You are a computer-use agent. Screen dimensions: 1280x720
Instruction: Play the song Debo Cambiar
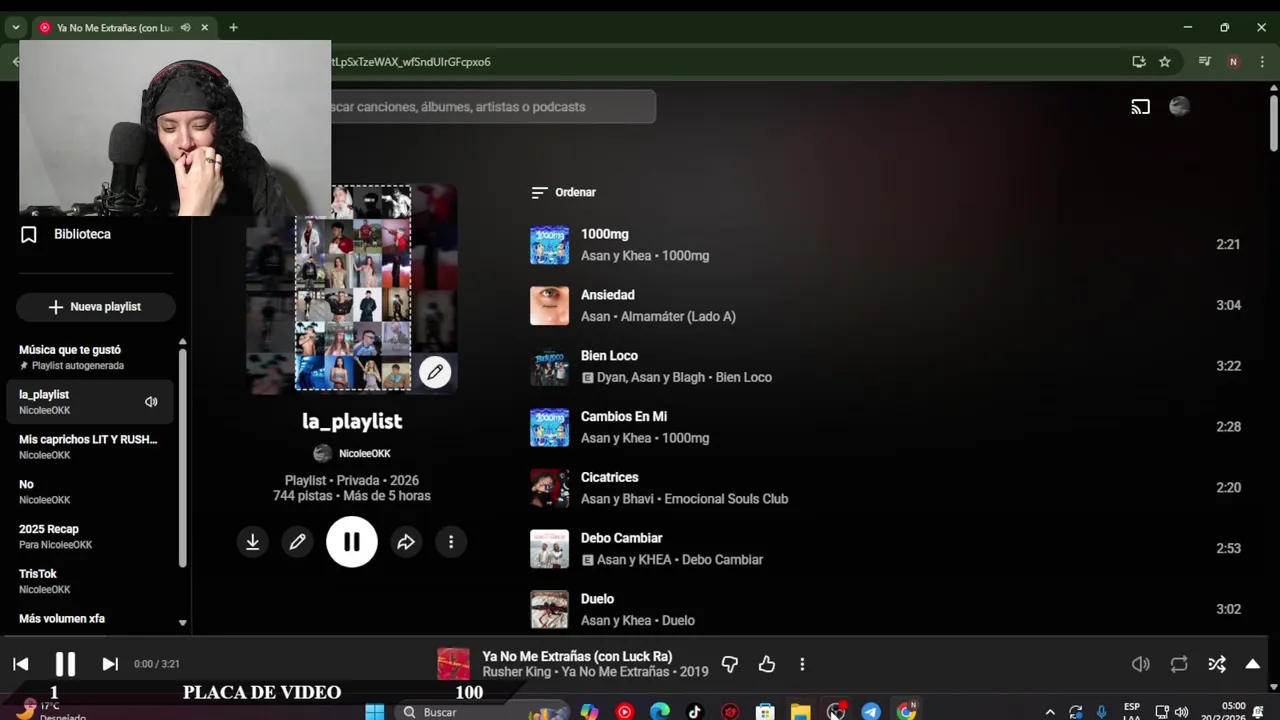622,538
